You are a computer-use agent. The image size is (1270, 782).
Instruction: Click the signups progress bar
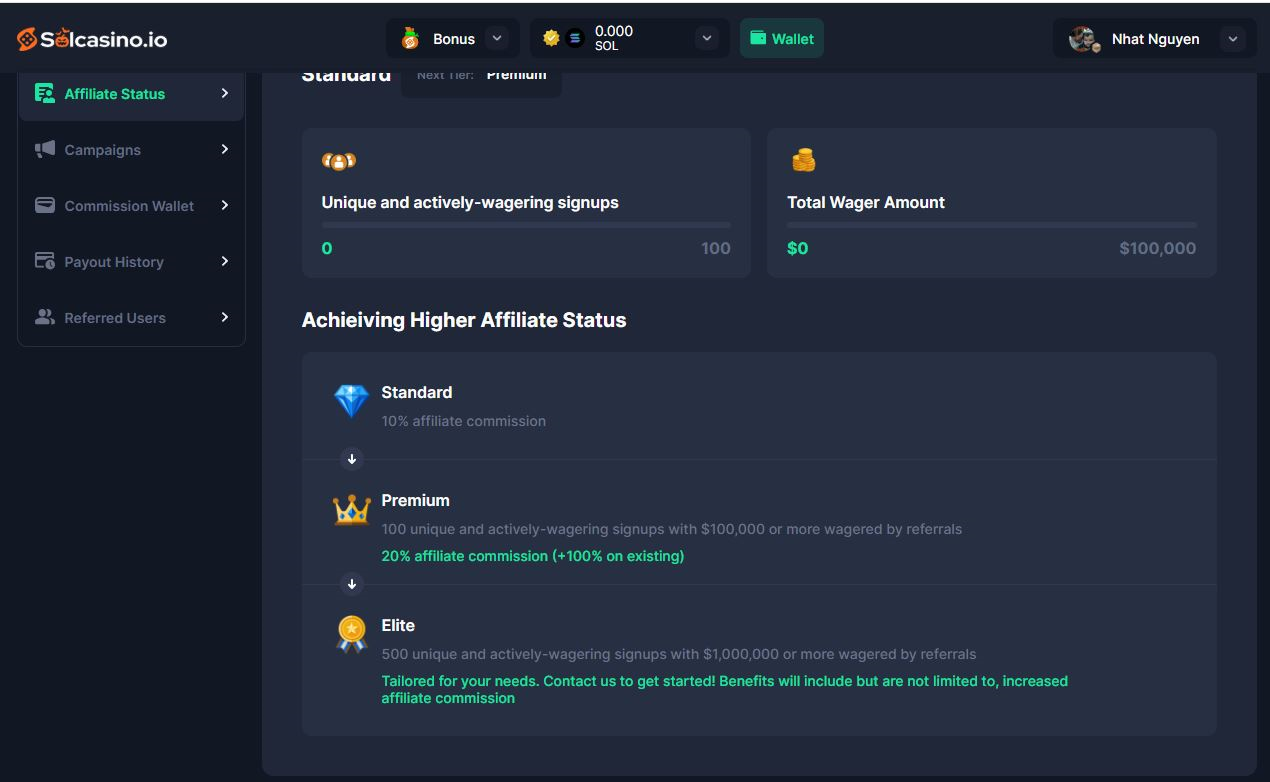click(526, 225)
